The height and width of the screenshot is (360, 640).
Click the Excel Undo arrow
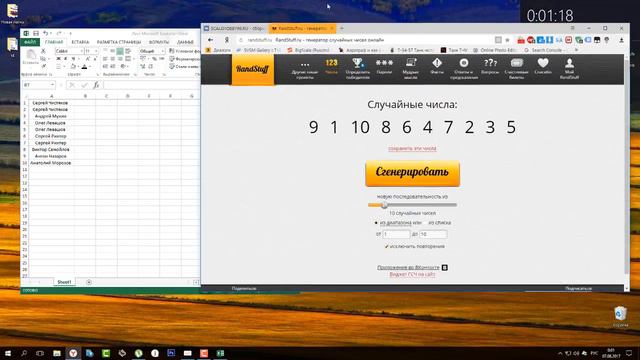pyautogui.click(x=46, y=33)
